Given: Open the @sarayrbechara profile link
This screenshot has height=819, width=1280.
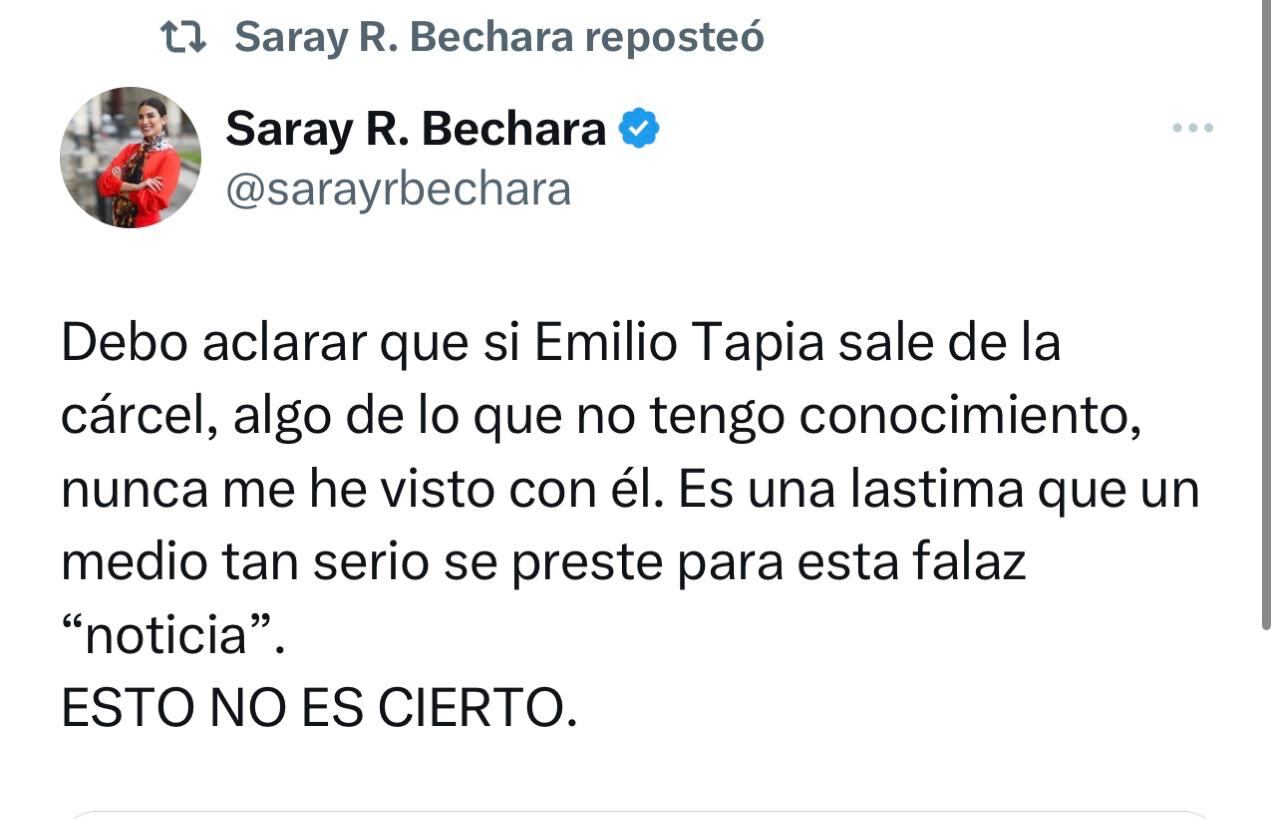Looking at the screenshot, I should coord(396,189).
